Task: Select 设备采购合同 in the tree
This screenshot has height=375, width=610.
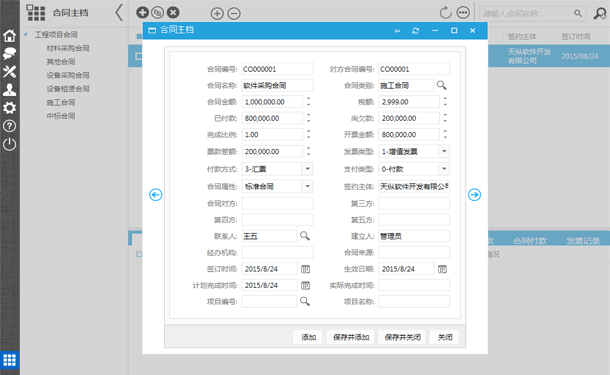Action: click(68, 75)
